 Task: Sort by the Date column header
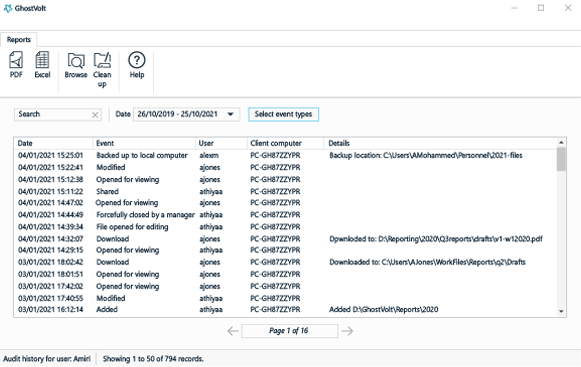point(53,143)
